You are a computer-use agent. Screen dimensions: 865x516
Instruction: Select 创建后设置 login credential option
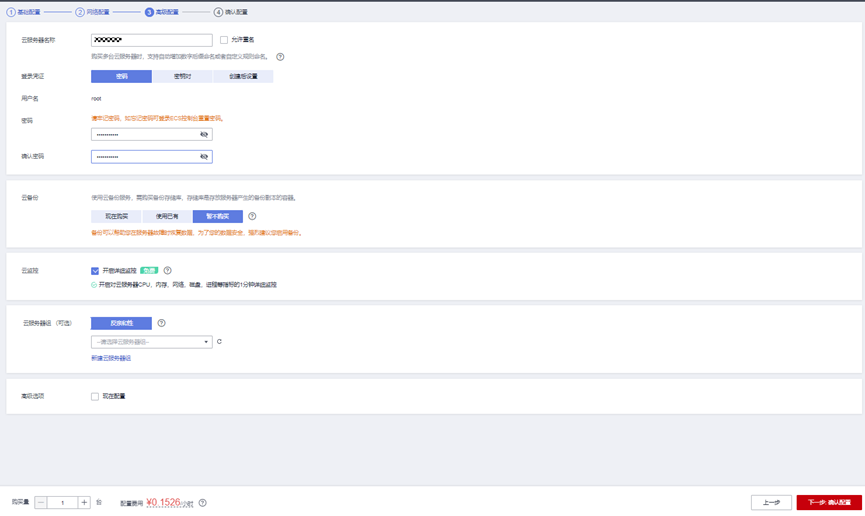(x=243, y=76)
